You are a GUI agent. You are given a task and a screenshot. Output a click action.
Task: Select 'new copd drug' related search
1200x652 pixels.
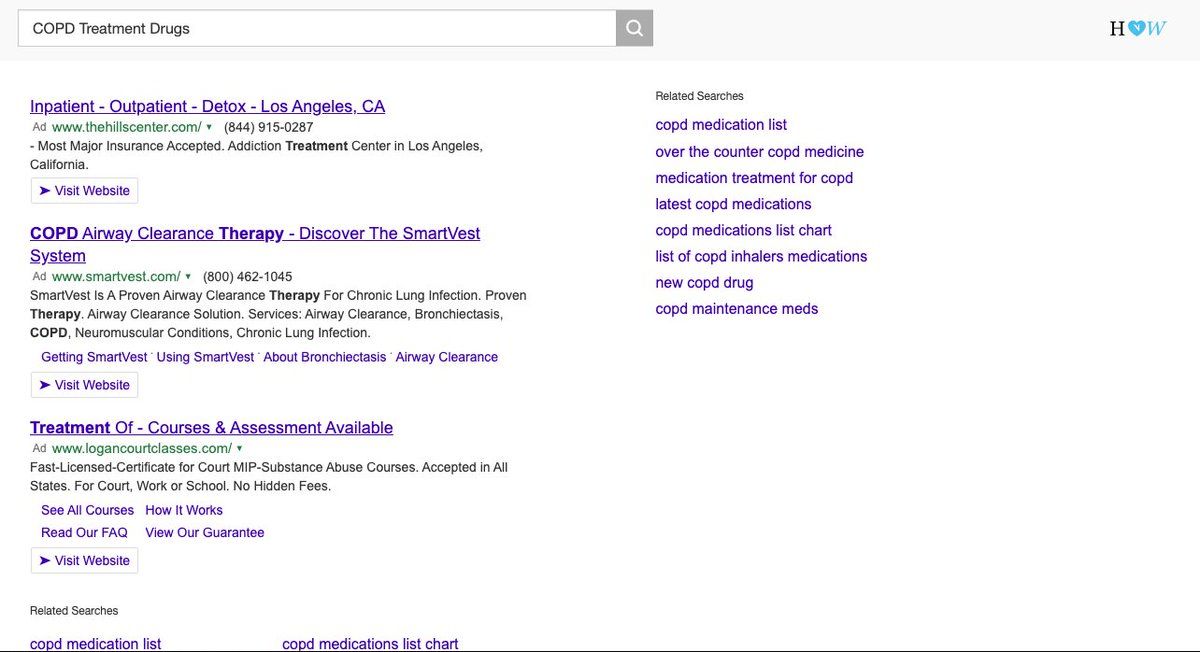(x=704, y=282)
